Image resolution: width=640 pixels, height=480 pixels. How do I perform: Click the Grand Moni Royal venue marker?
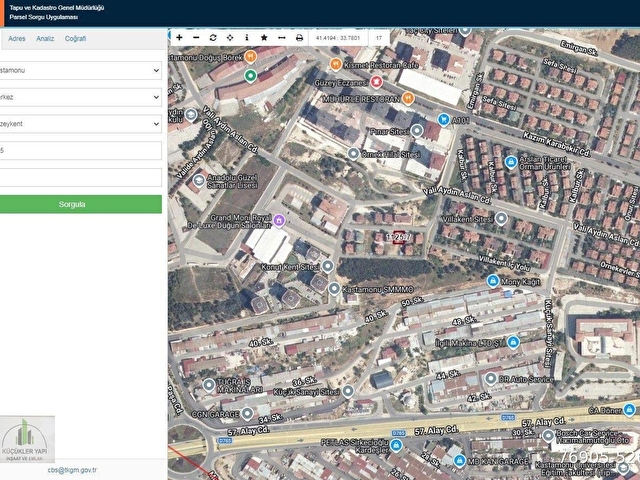pos(279,220)
